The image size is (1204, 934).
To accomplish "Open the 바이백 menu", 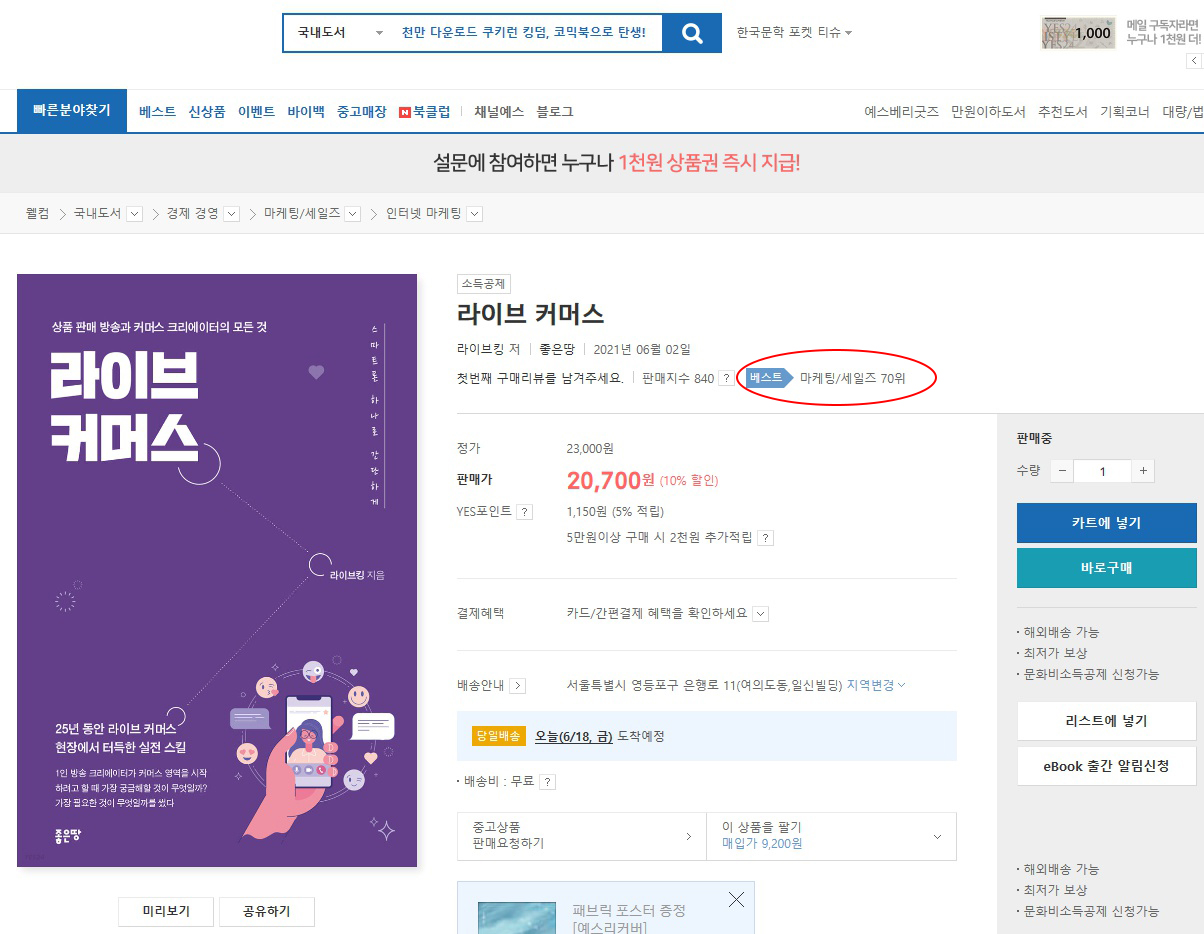I will pyautogui.click(x=306, y=112).
